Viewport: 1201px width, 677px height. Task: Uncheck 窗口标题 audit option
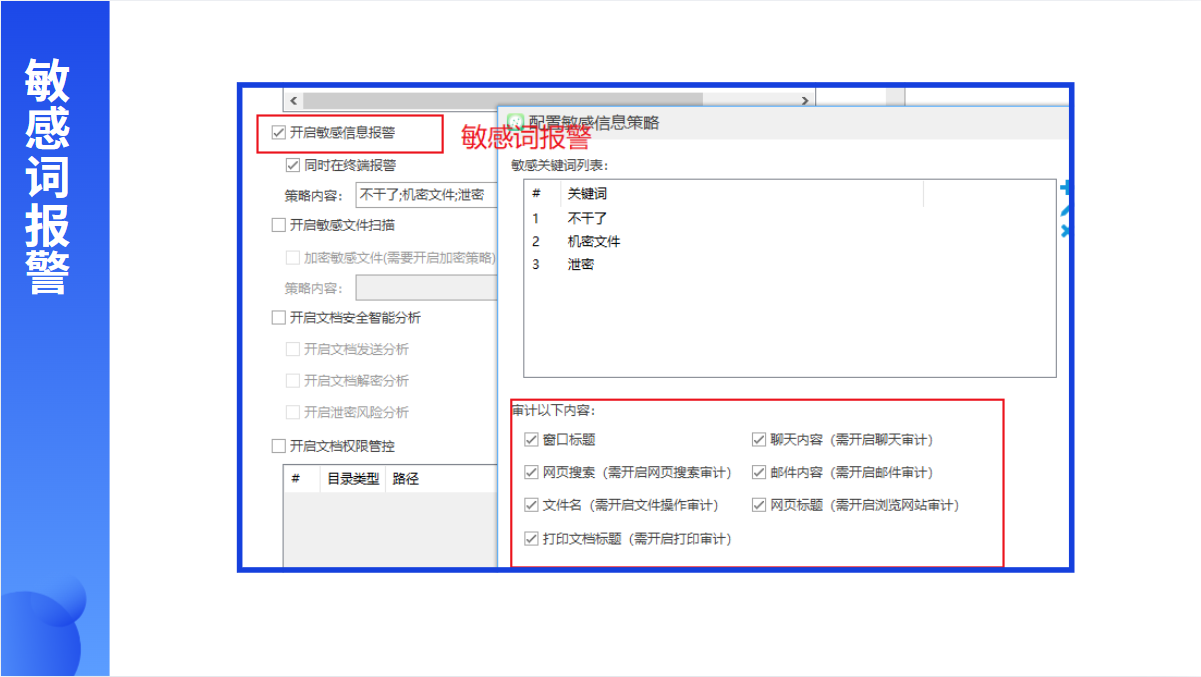pos(531,439)
